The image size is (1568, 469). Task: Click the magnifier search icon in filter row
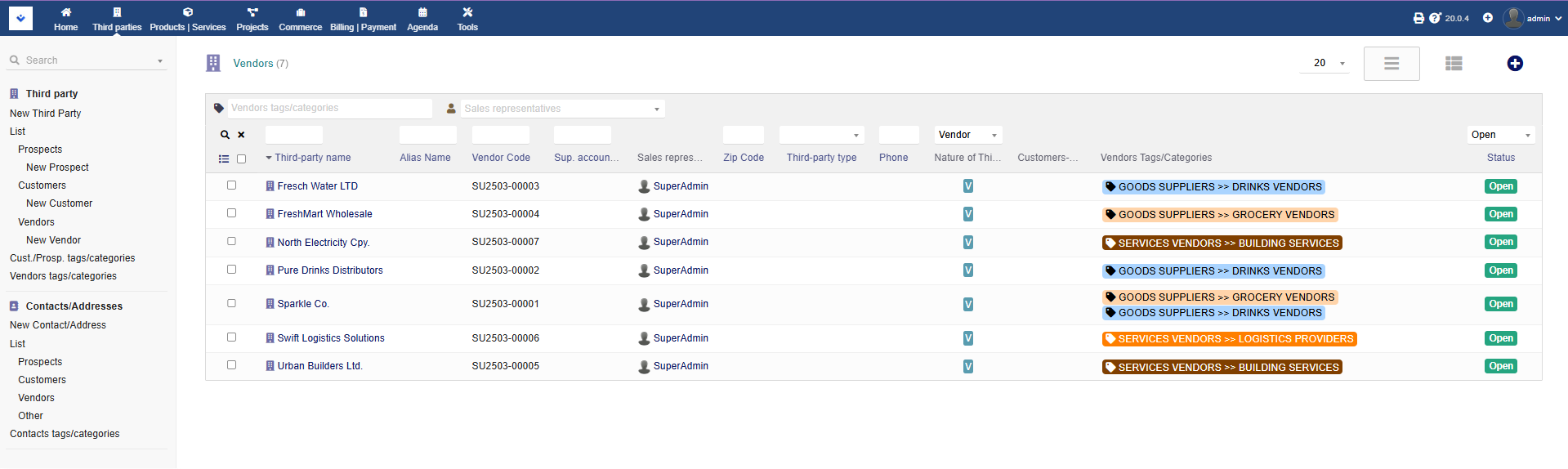pyautogui.click(x=225, y=135)
